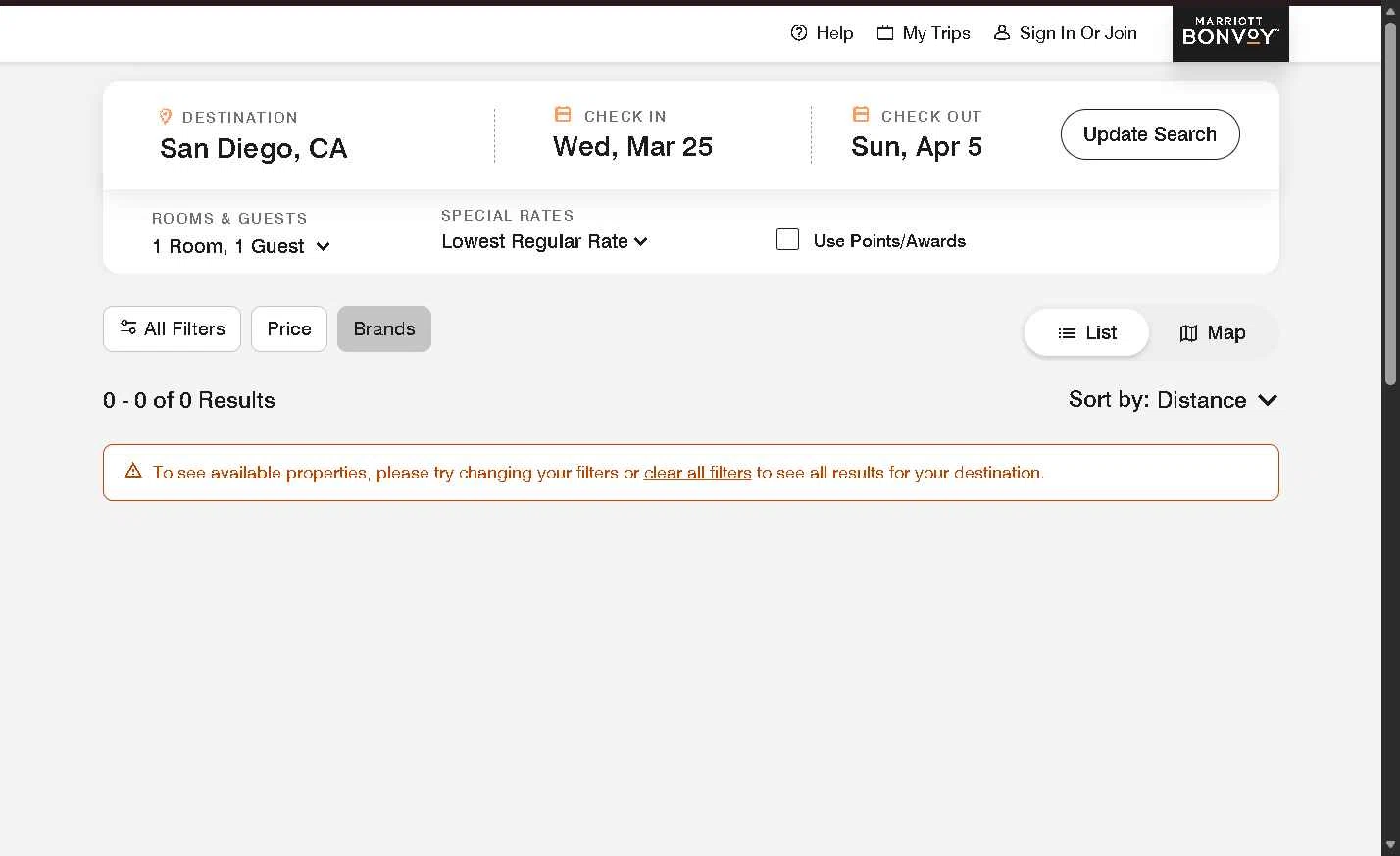Viewport: 1400px width, 856px height.
Task: Click the clear all filters link
Action: 697,473
